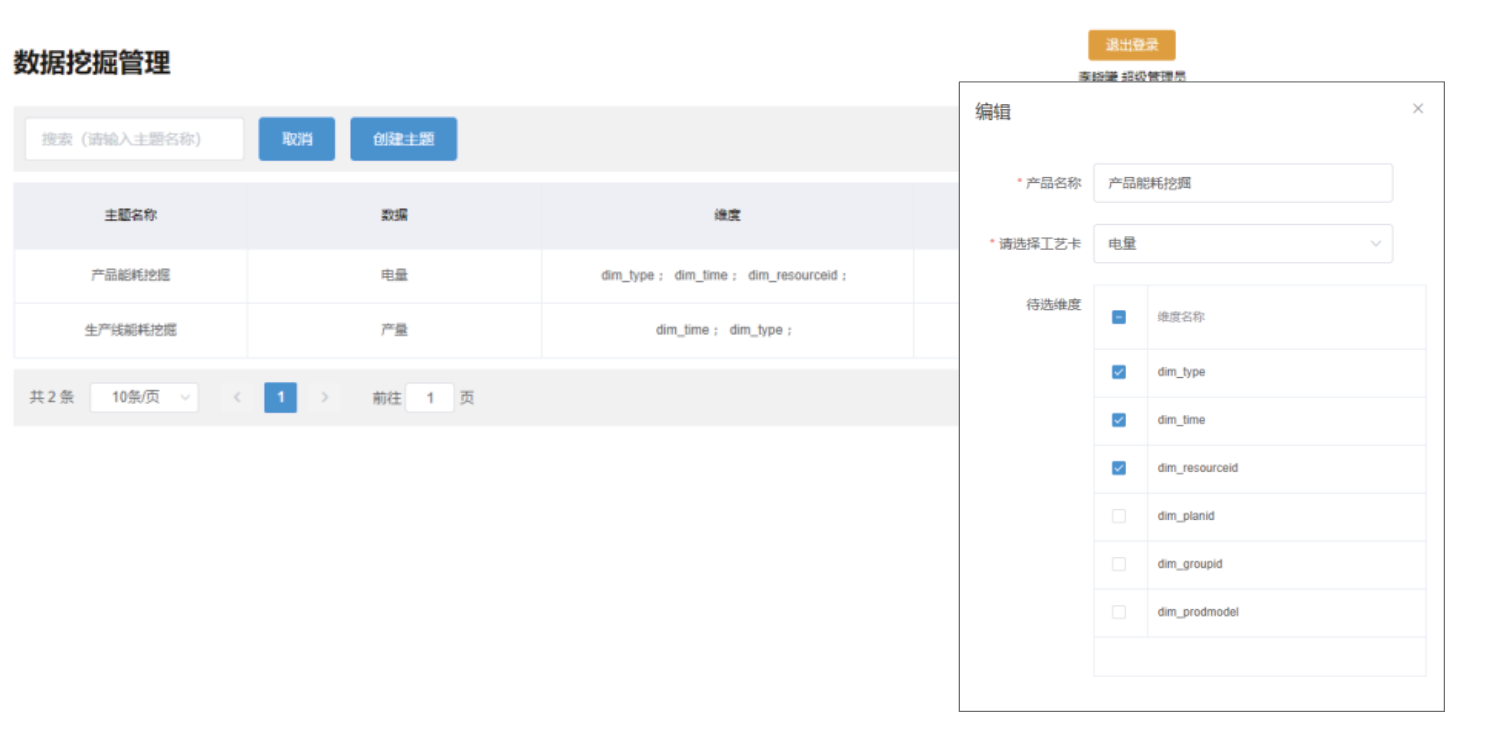Open the 请选择工艺卡 dropdown showing 电量
This screenshot has width=1495, height=730.
(x=1242, y=244)
